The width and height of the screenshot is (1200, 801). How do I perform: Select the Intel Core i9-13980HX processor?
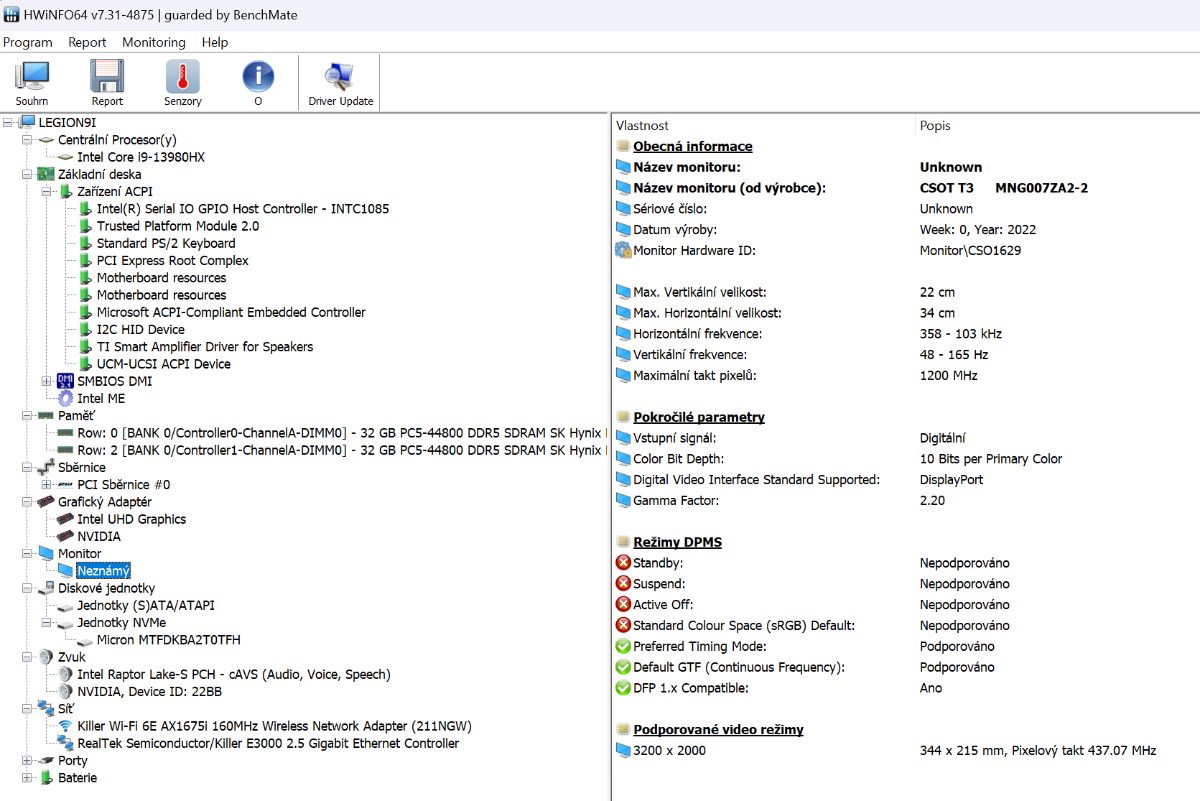[x=140, y=157]
